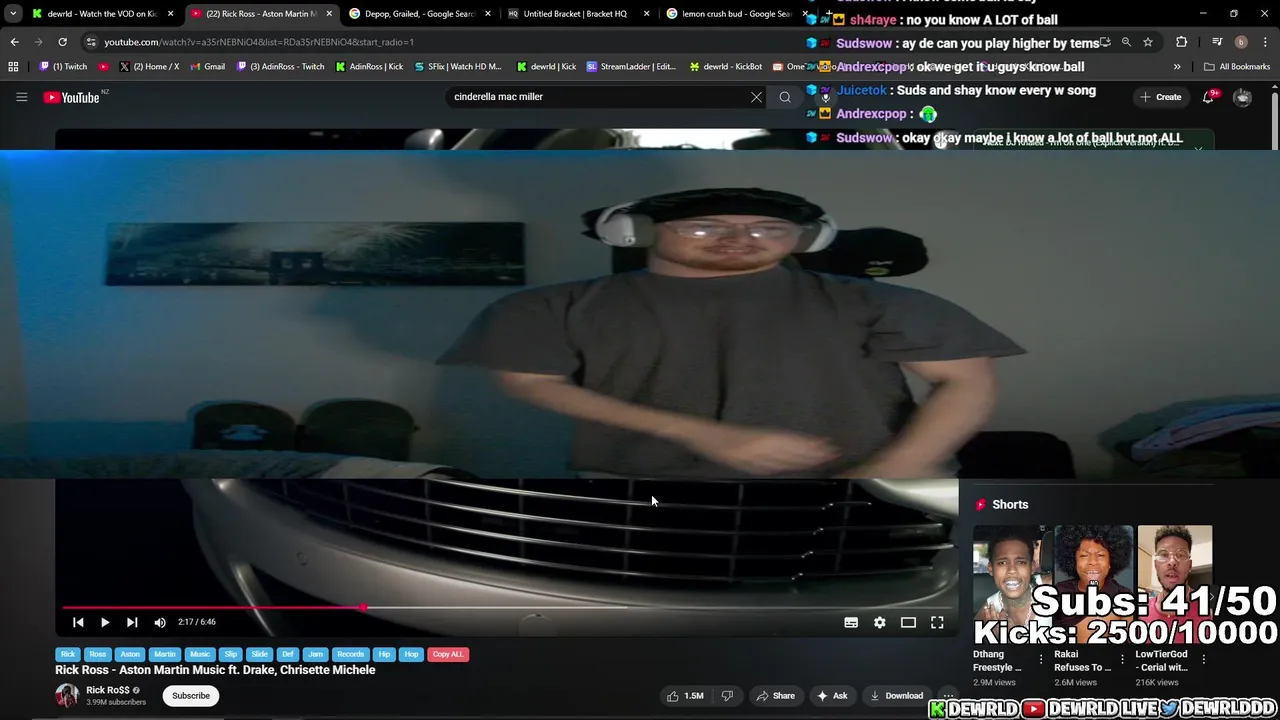
Task: Open the Home / X bookmark
Action: (x=150, y=67)
